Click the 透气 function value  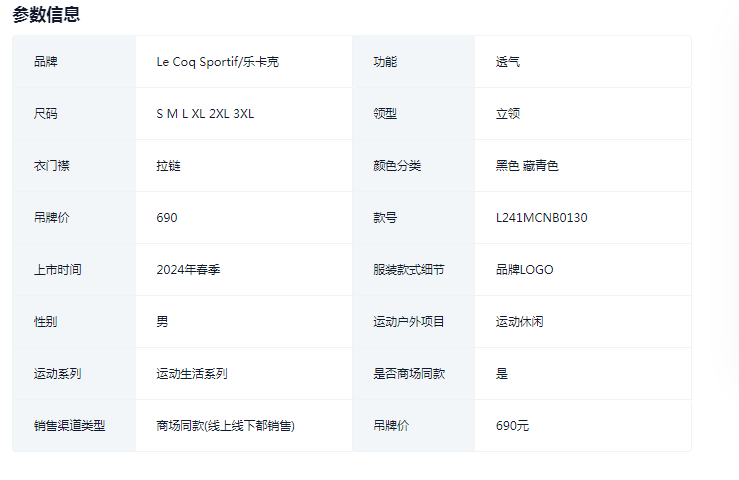pos(508,62)
